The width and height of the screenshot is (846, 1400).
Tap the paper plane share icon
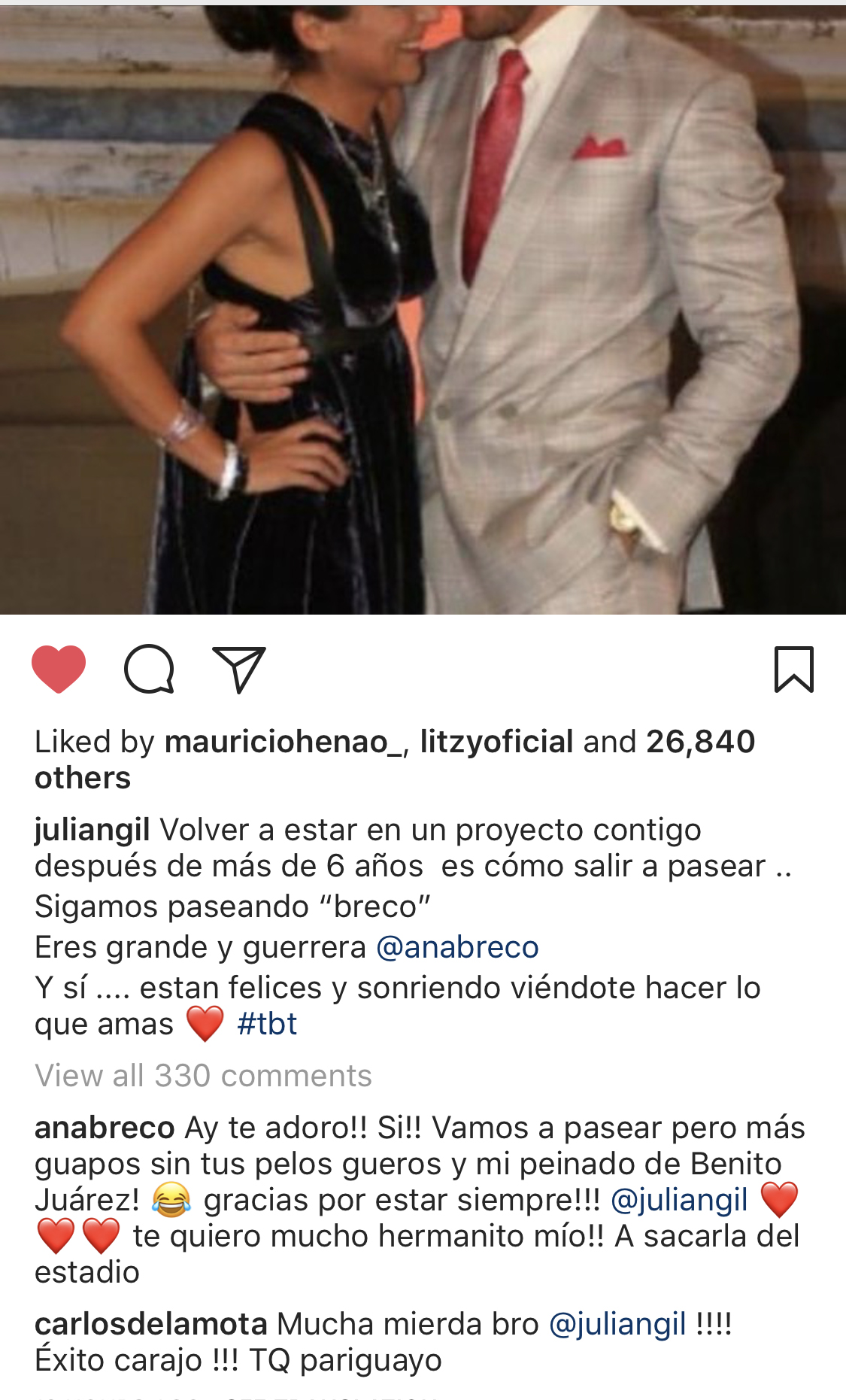click(240, 669)
